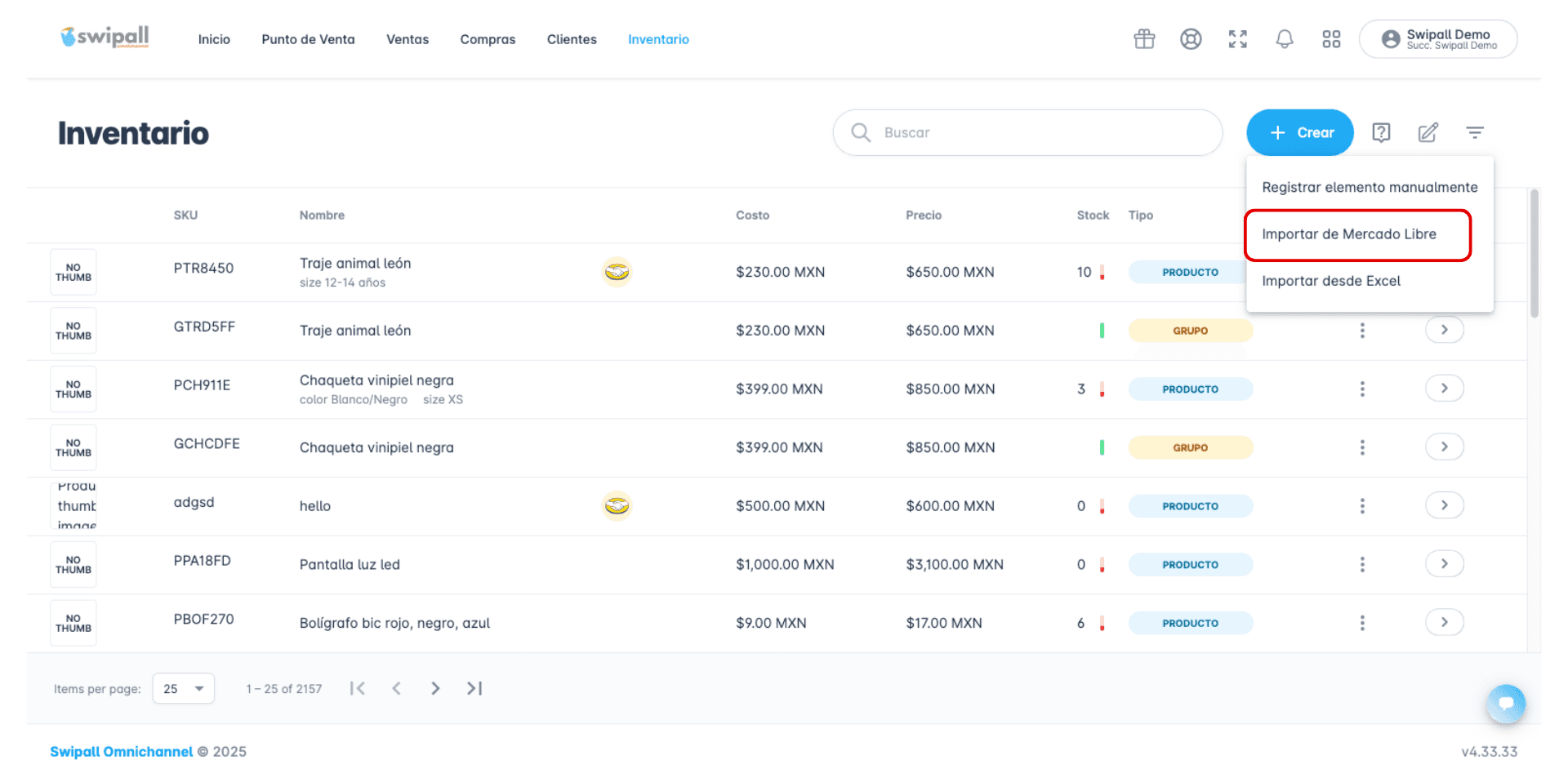Expand details arrow for GCHCDFE row
The width and height of the screenshot is (1568, 778).
pos(1444,447)
